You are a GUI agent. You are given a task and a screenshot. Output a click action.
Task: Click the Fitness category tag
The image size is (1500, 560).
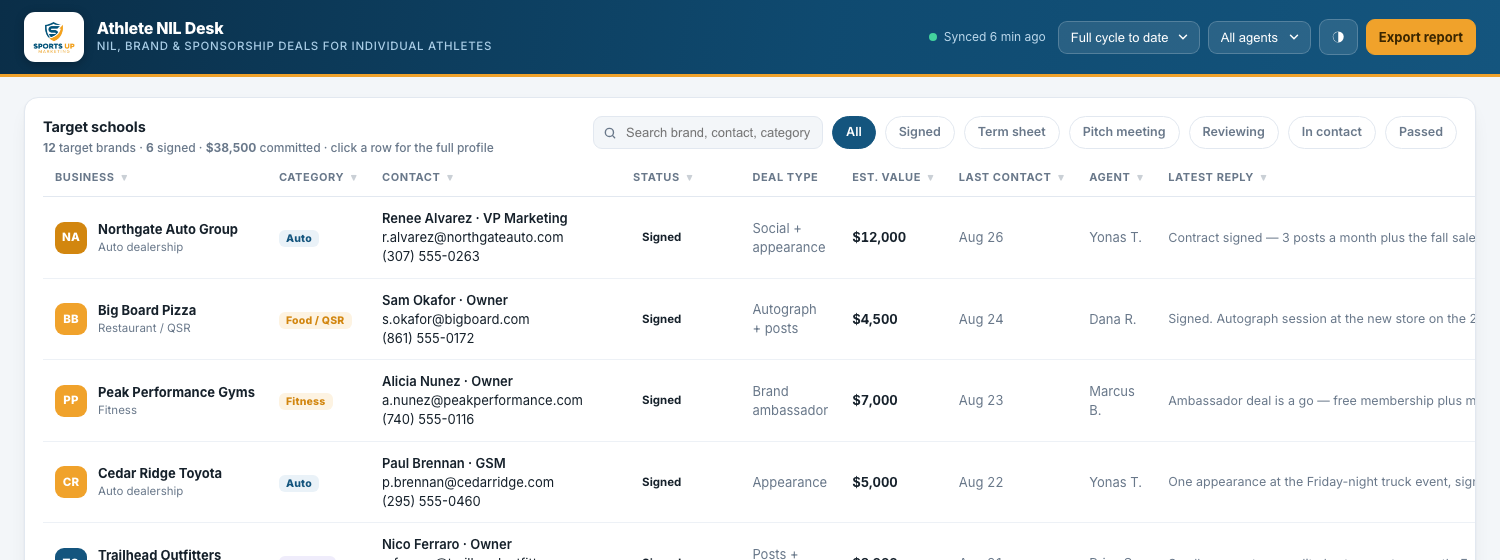tap(306, 401)
